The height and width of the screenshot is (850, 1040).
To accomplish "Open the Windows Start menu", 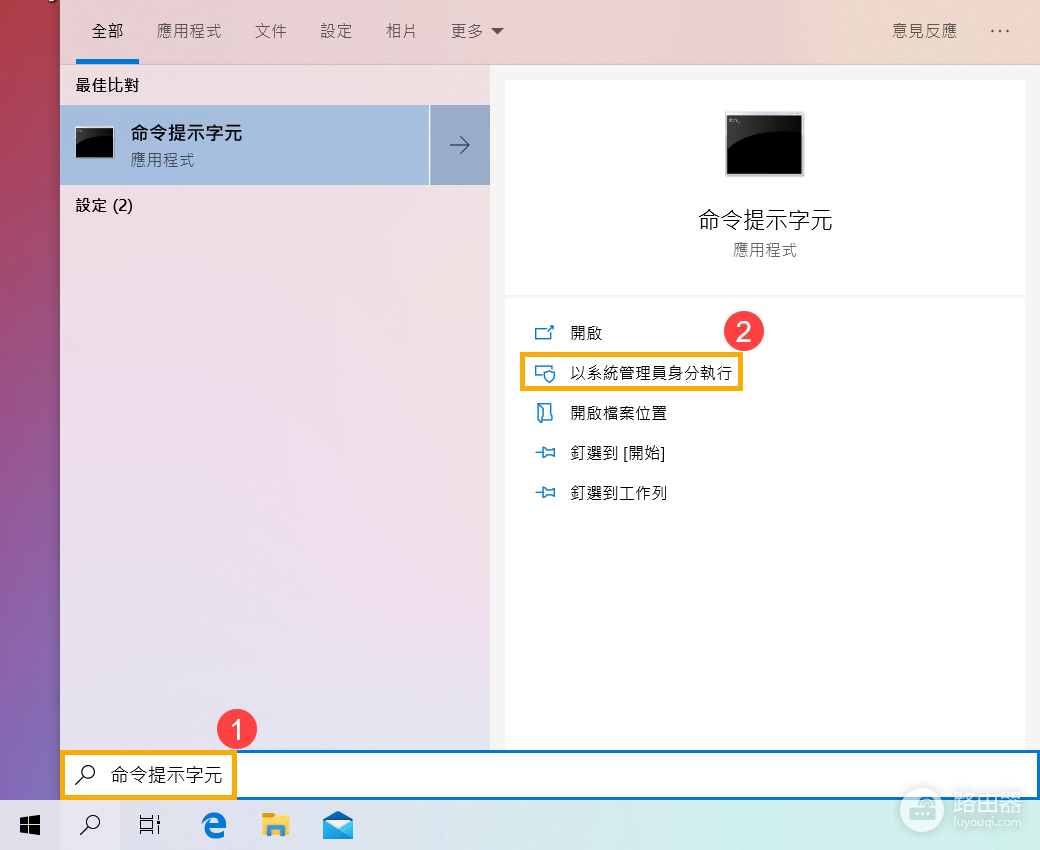I will (30, 825).
